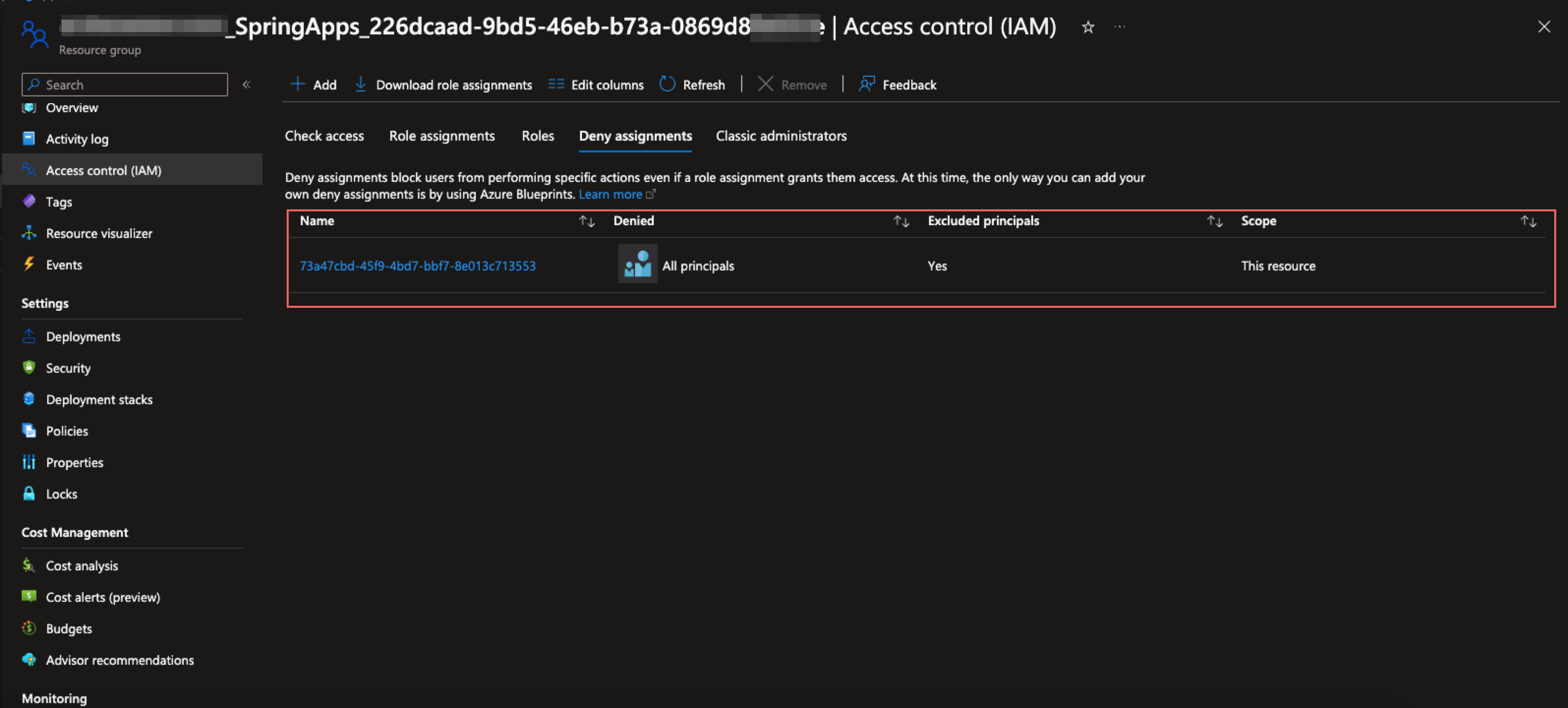Viewport: 1568px width, 708px height.
Task: Click the Locks padlock icon
Action: (29, 493)
